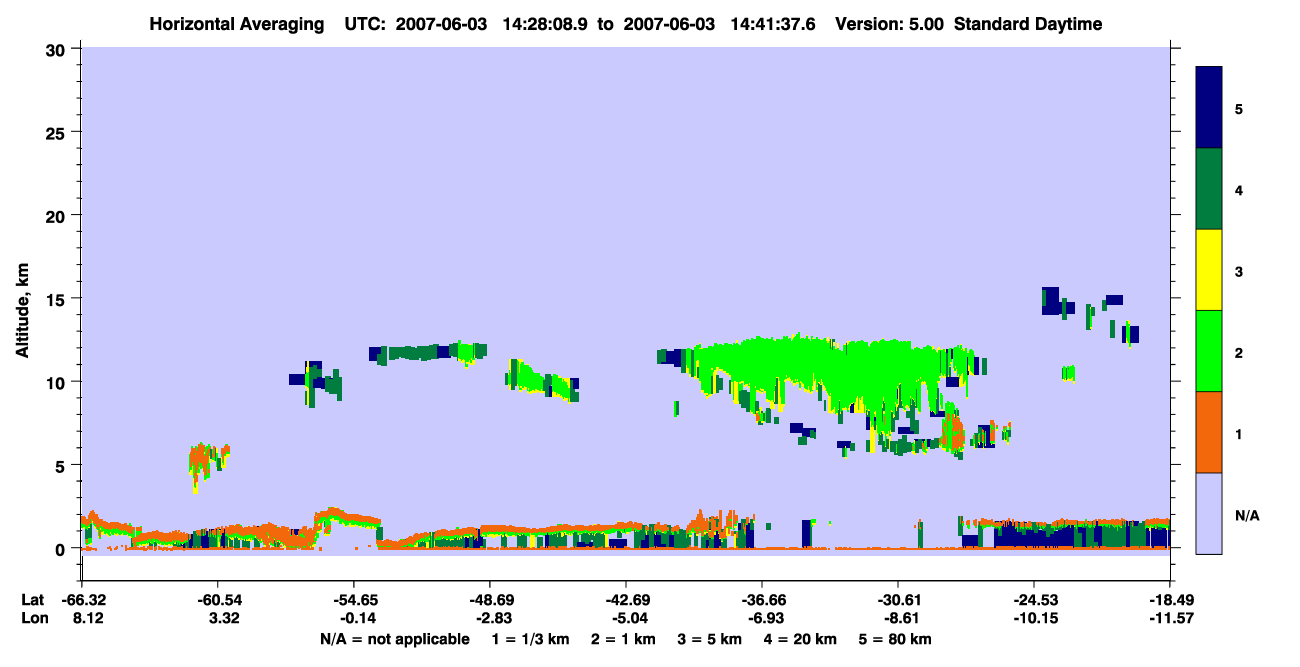1300x667 pixels.
Task: Click the colorbar label '2'
Action: click(x=1239, y=352)
